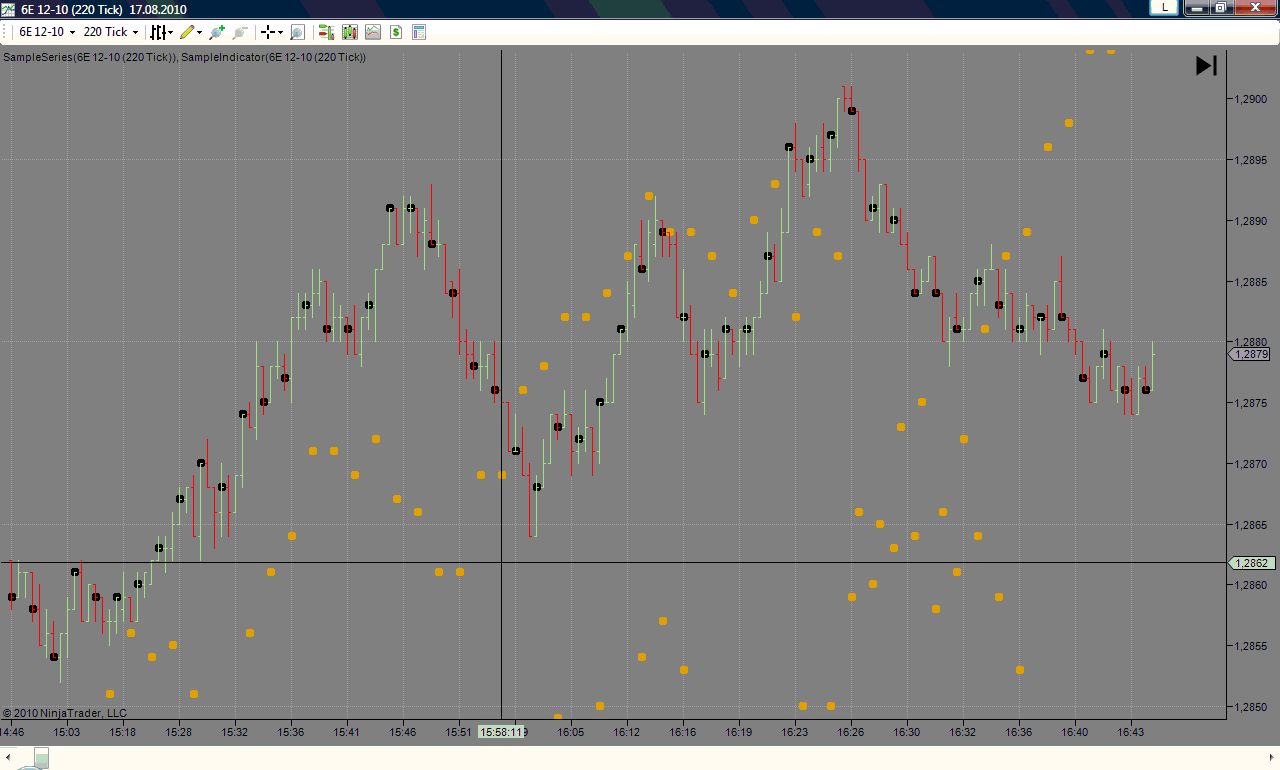Click the 15:41 time axis label
Screen dimensions: 1280x770
click(347, 732)
